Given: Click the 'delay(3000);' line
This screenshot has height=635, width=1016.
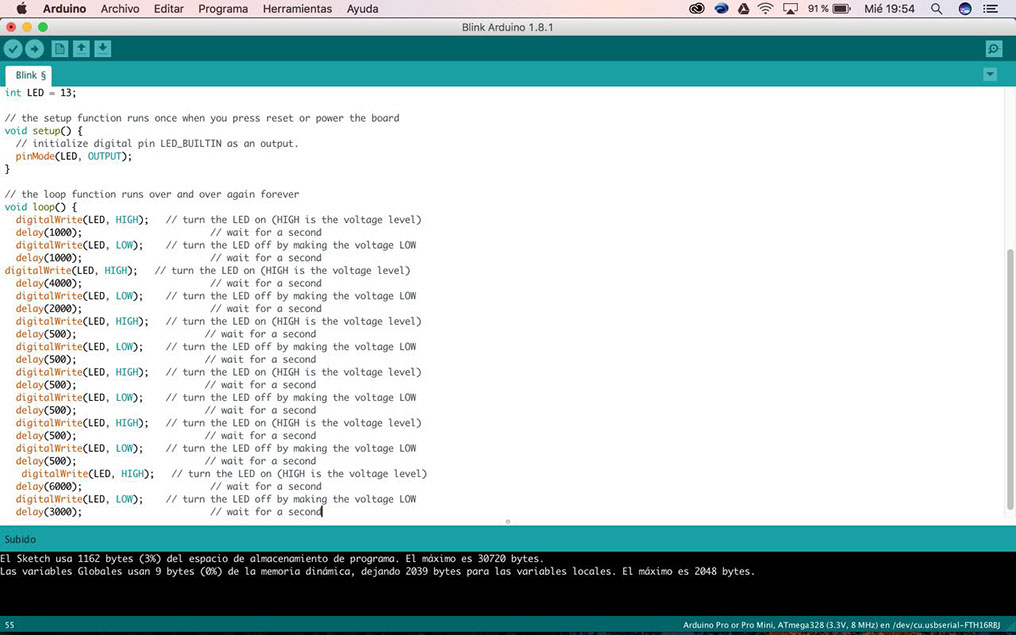Looking at the screenshot, I should coord(49,512).
